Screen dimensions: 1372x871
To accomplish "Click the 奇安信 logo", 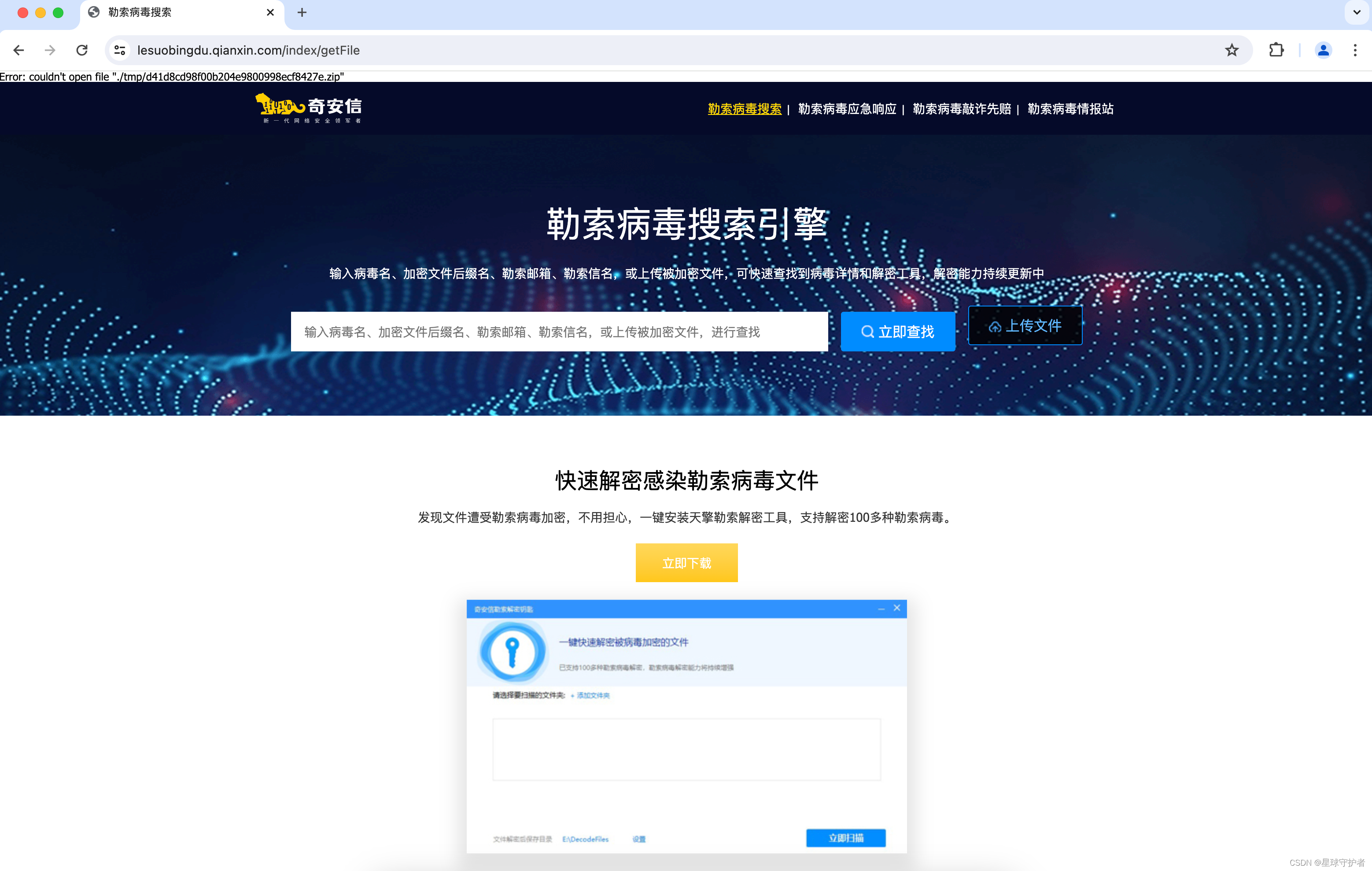I will (308, 108).
